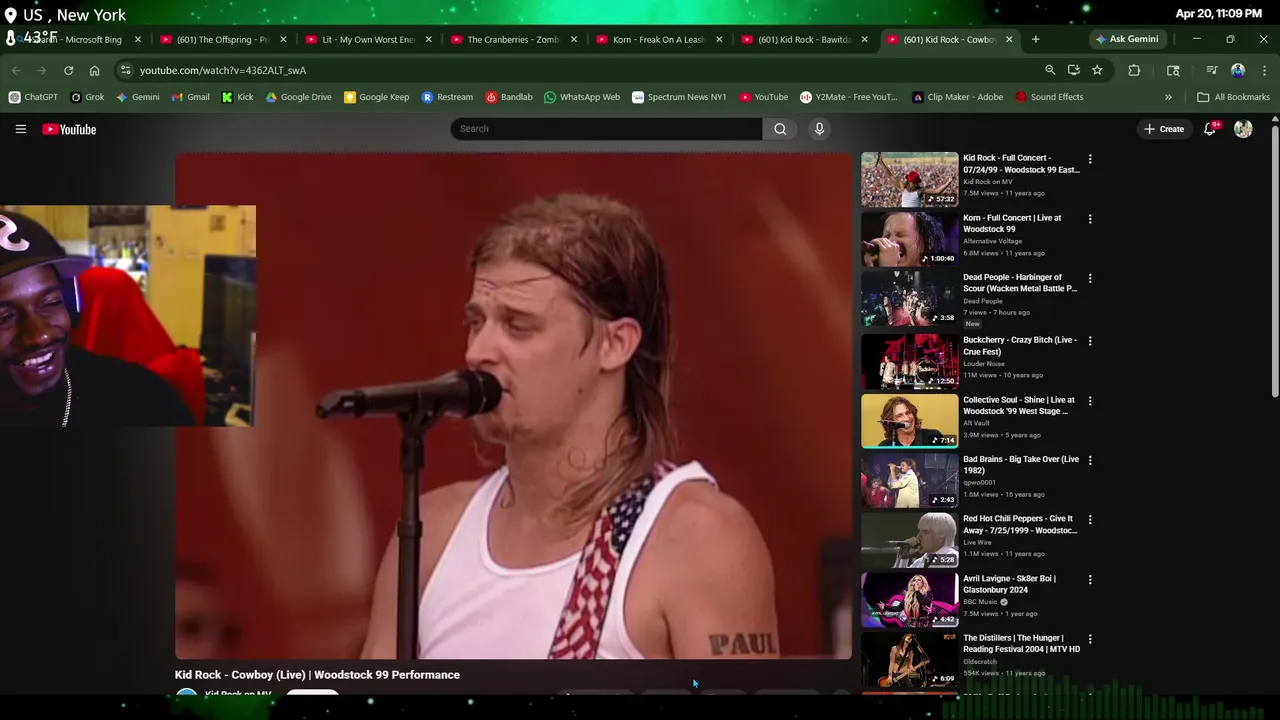Open Korn Full Concert Woodstock 99 thumbnail

909,239
